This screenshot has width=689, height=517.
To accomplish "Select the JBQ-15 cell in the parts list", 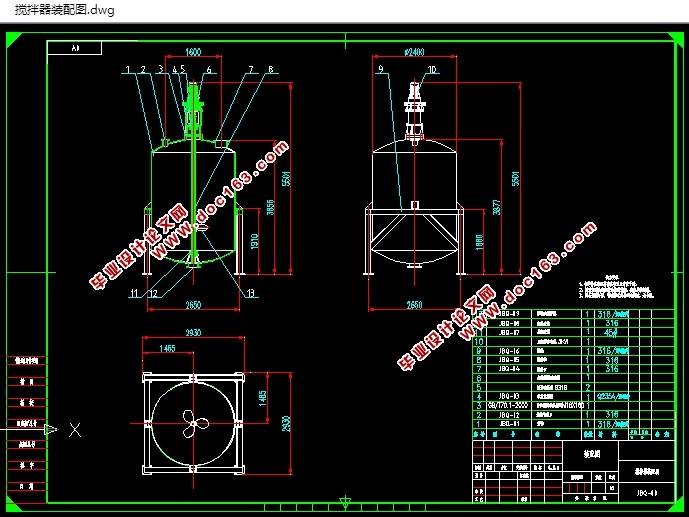I will pyautogui.click(x=509, y=360).
